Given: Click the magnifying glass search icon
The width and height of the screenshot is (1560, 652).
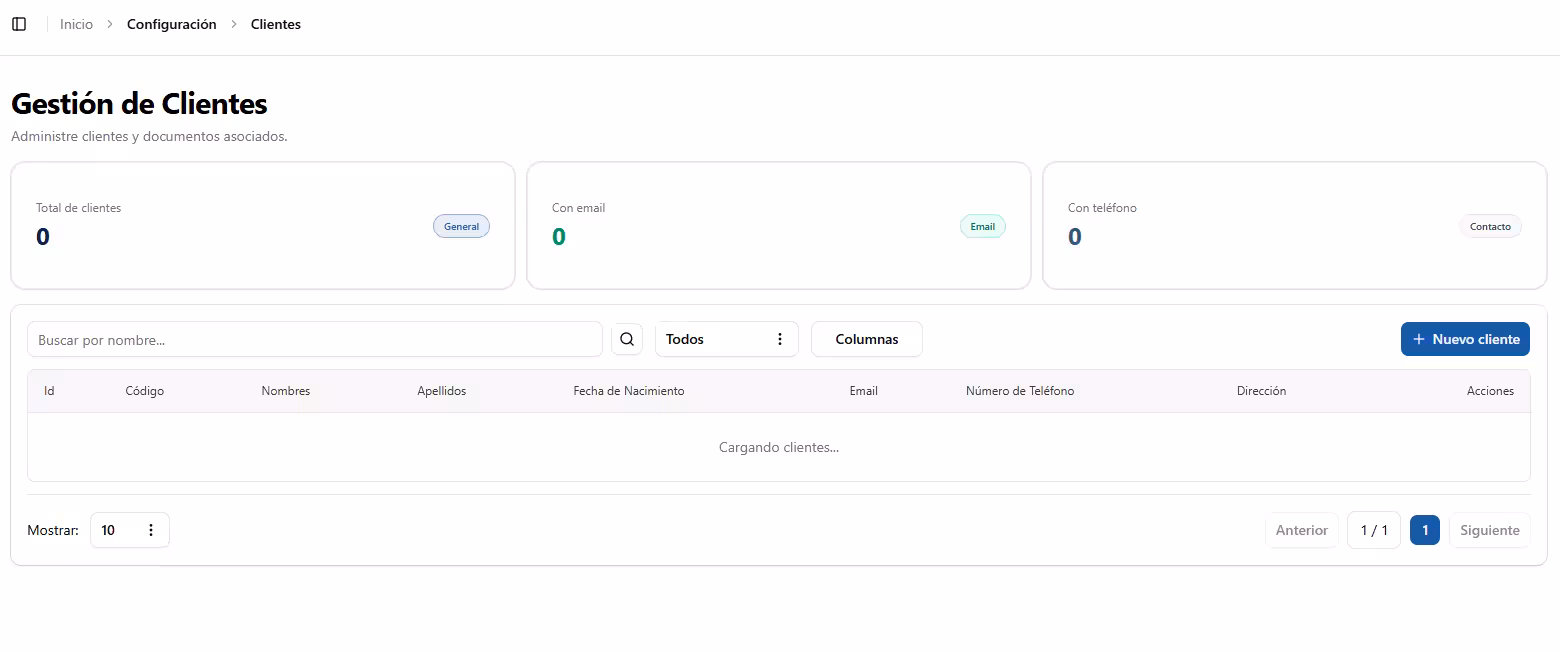Looking at the screenshot, I should pos(627,339).
